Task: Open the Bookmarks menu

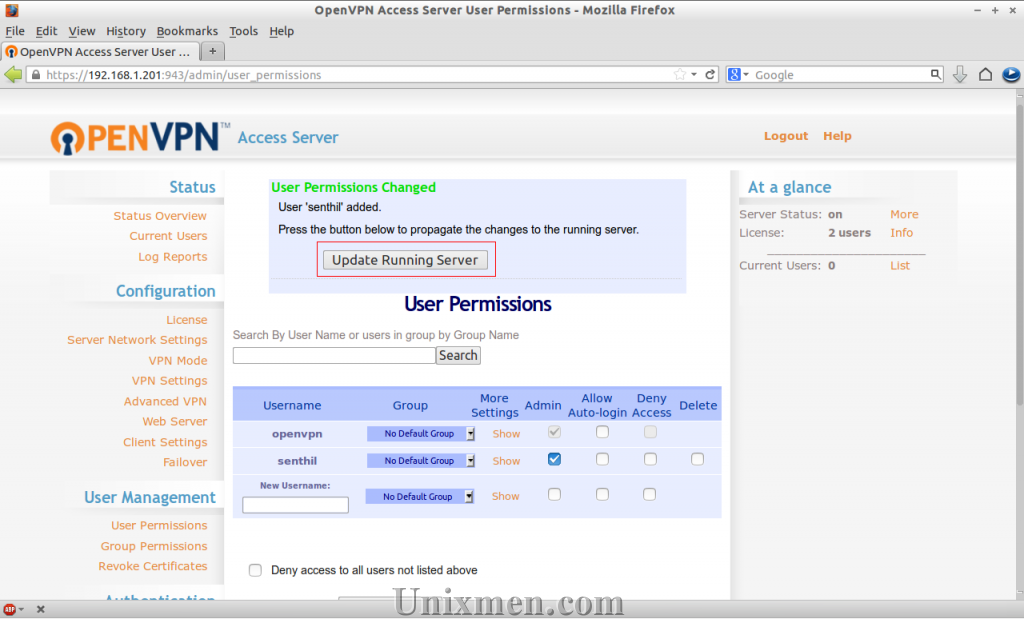Action: 187,31
